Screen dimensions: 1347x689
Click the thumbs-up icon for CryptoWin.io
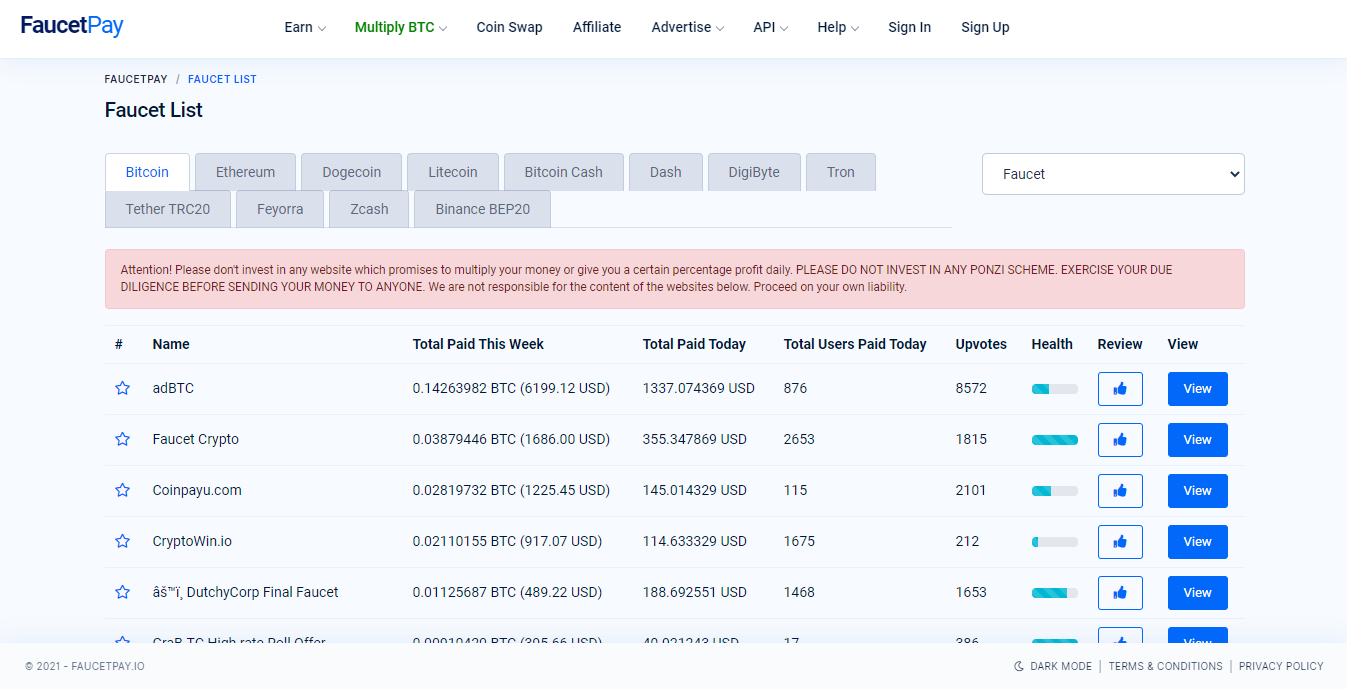pyautogui.click(x=1119, y=542)
